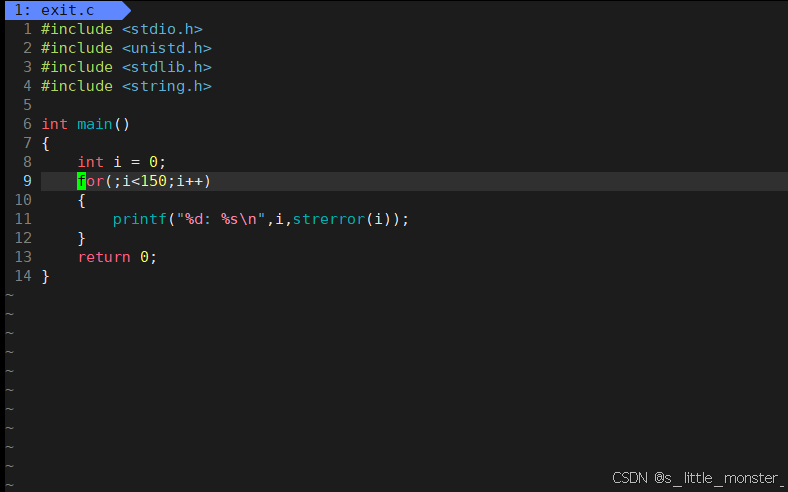Click the strerror function call

pos(329,219)
